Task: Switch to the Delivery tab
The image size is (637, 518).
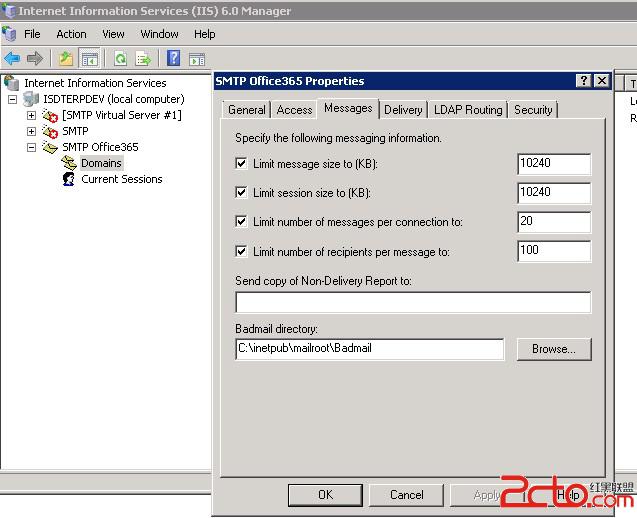Action: click(x=403, y=110)
